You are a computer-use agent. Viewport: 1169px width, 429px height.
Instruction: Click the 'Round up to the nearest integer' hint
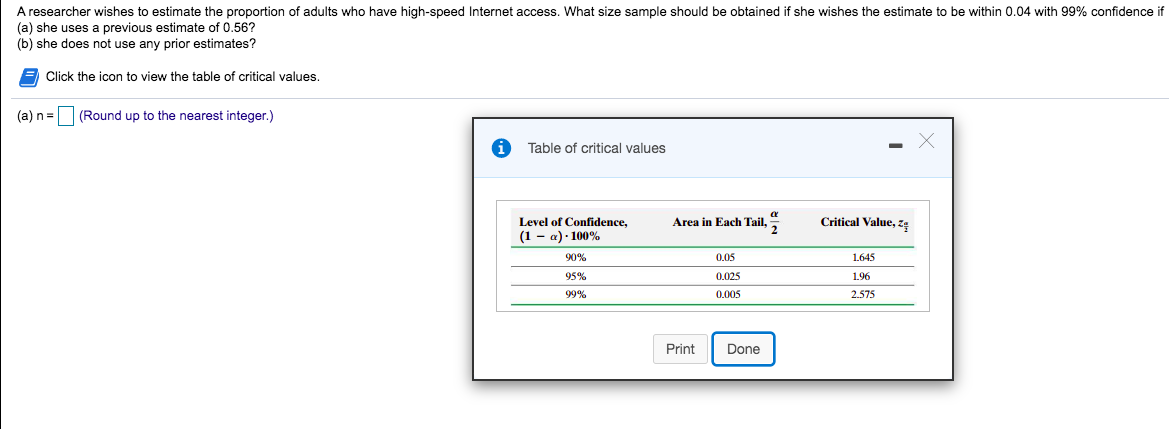(176, 116)
